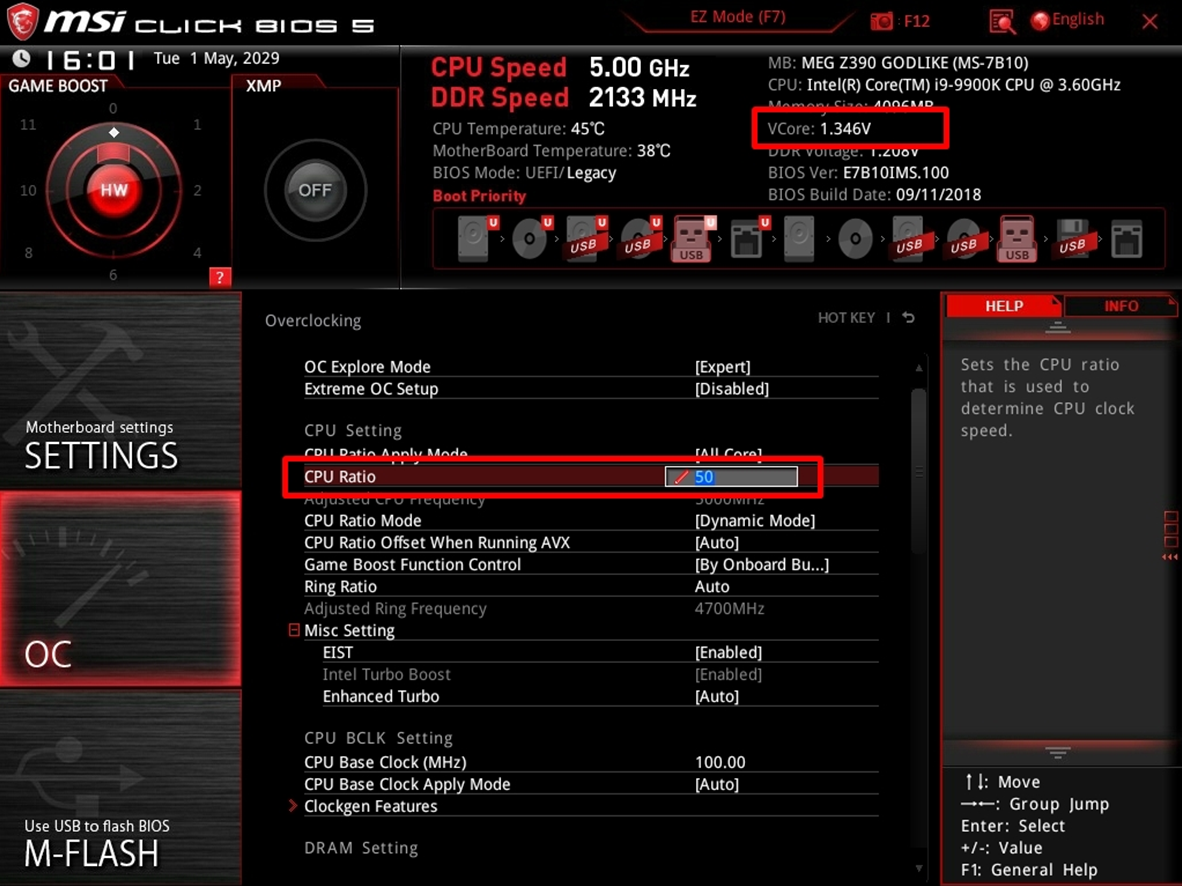Image resolution: width=1182 pixels, height=886 pixels.
Task: Click the red question mark help icon
Action: tap(219, 277)
